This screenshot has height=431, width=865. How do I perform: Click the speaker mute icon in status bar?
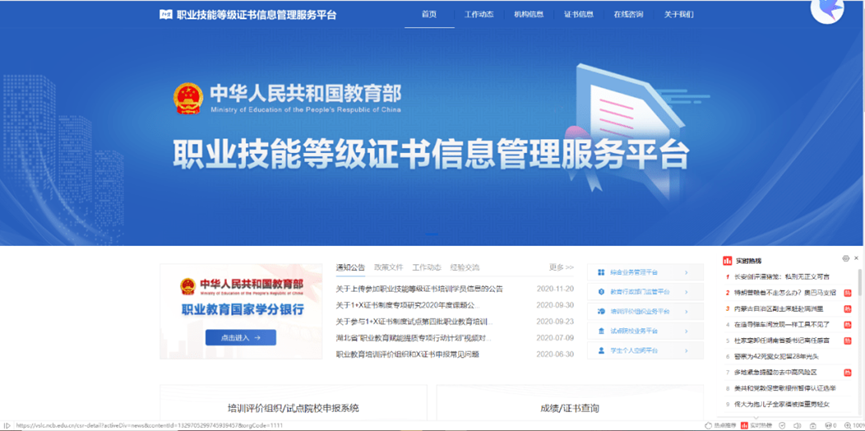798,425
